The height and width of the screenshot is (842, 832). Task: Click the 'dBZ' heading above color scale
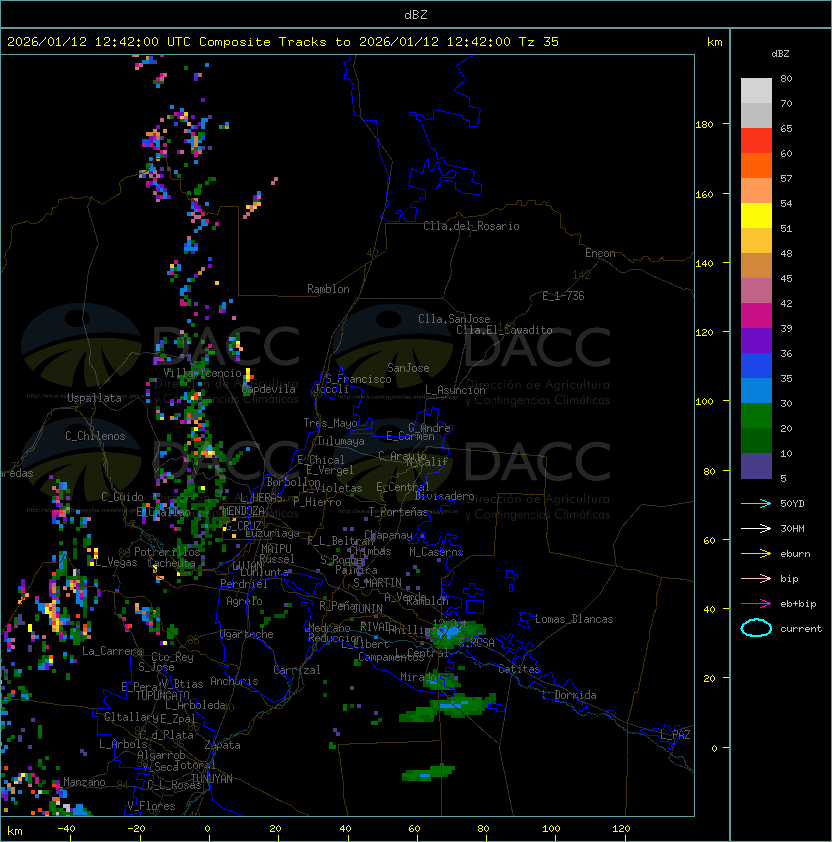780,54
